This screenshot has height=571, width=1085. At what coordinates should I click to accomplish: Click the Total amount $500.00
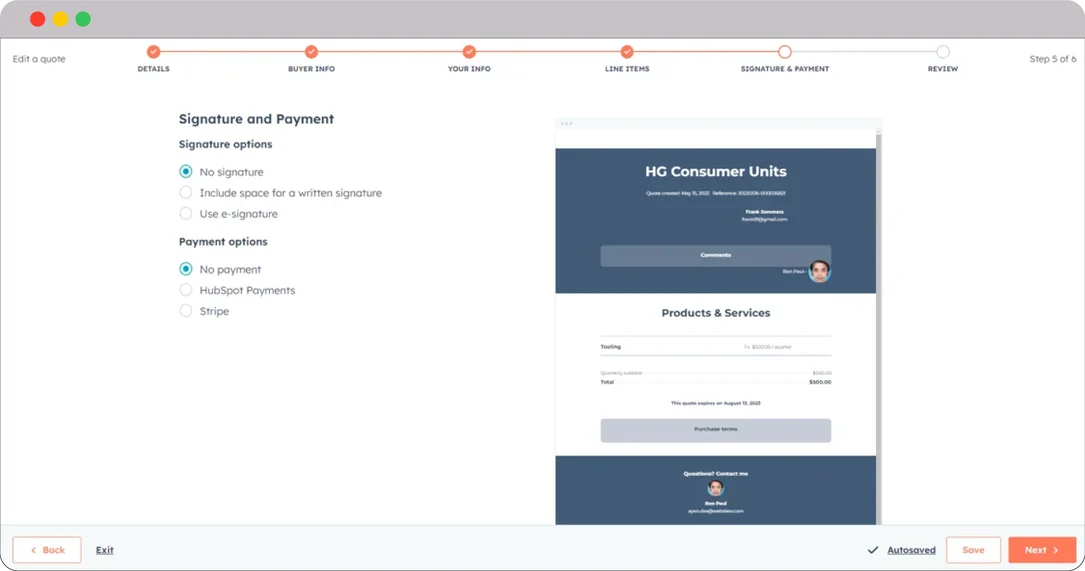point(820,382)
